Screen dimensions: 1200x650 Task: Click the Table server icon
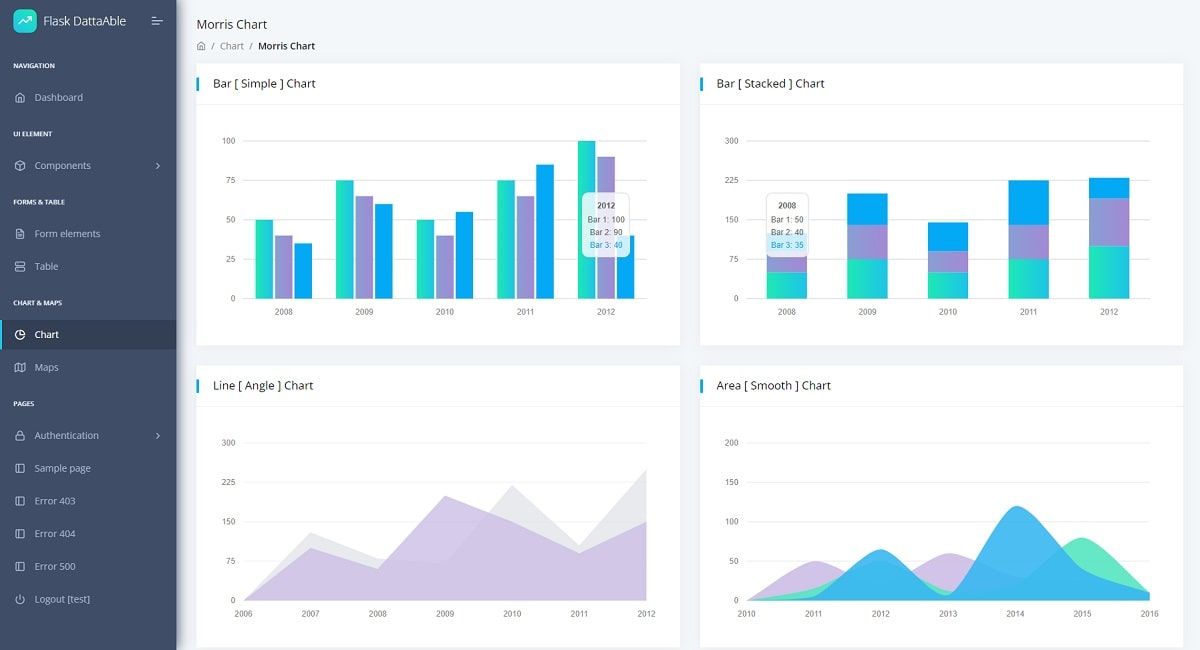point(20,267)
